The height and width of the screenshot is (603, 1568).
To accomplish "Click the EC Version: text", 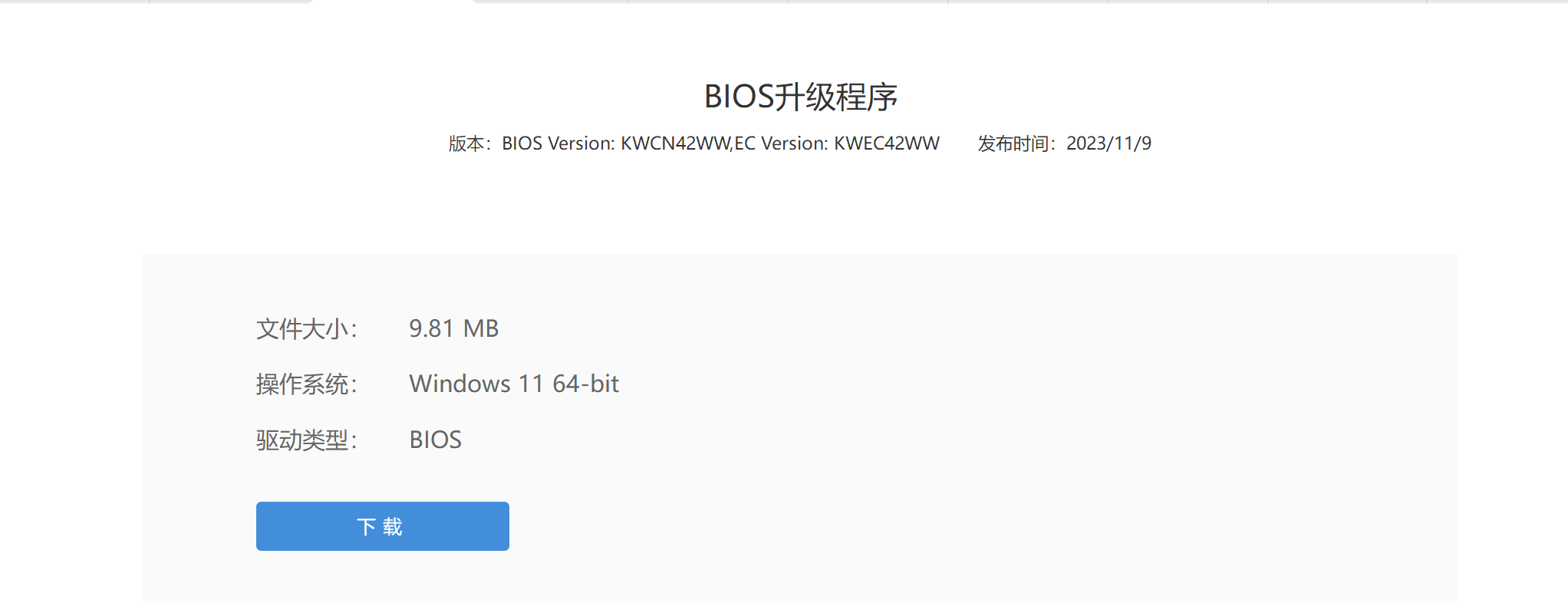I will pyautogui.click(x=782, y=143).
